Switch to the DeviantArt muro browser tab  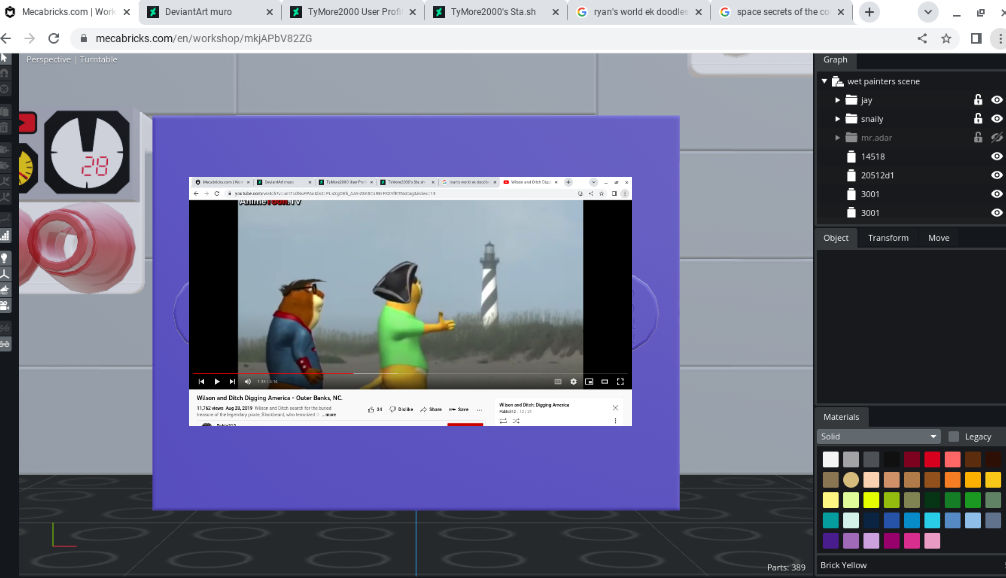point(210,12)
